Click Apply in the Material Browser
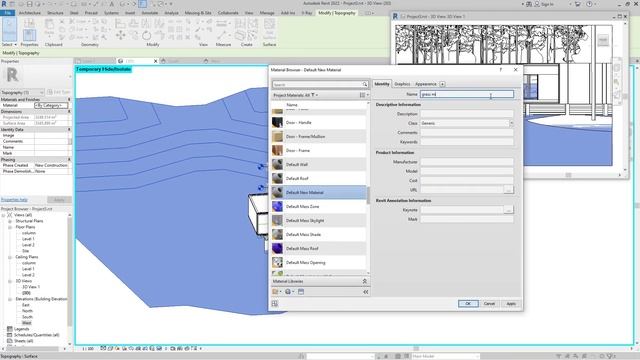 pyautogui.click(x=511, y=304)
